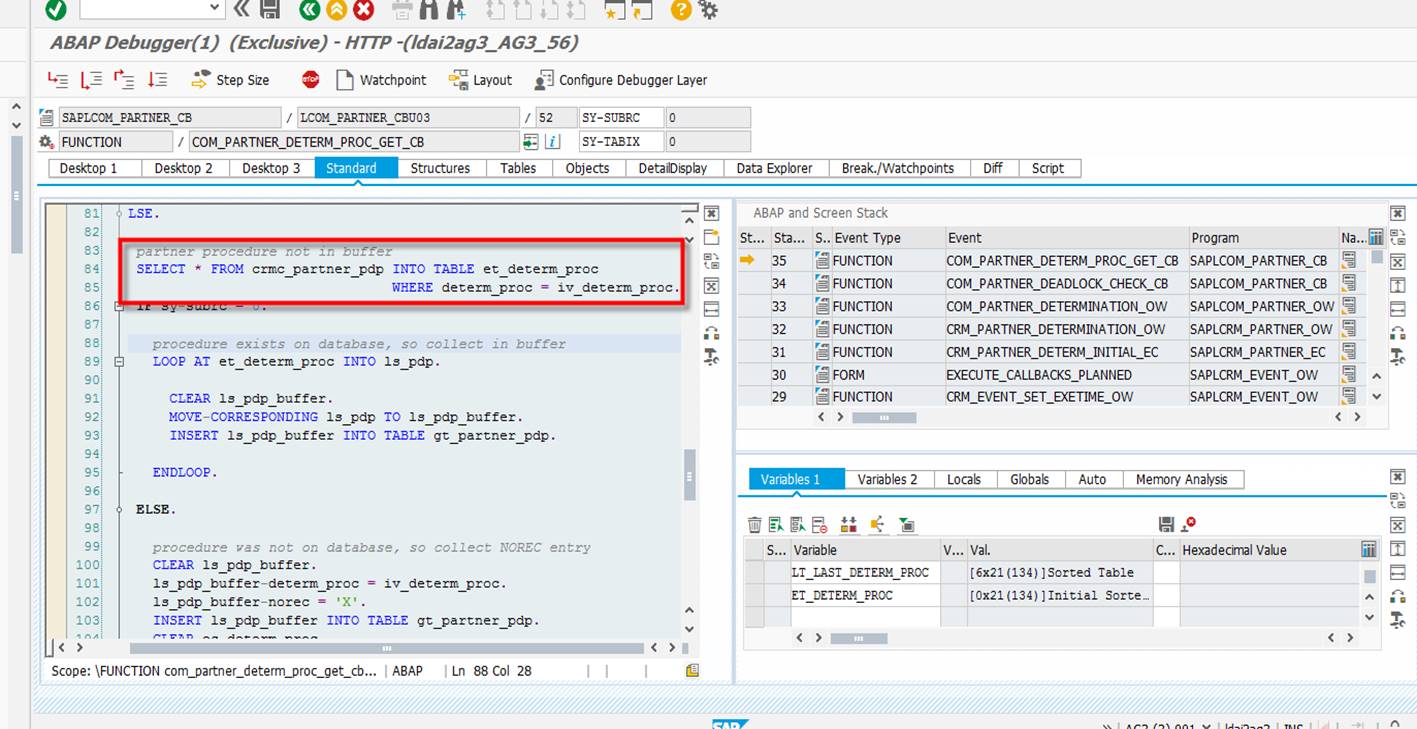
Task: Click ET_DETERM_PROC variable cell
Action: pos(865,596)
